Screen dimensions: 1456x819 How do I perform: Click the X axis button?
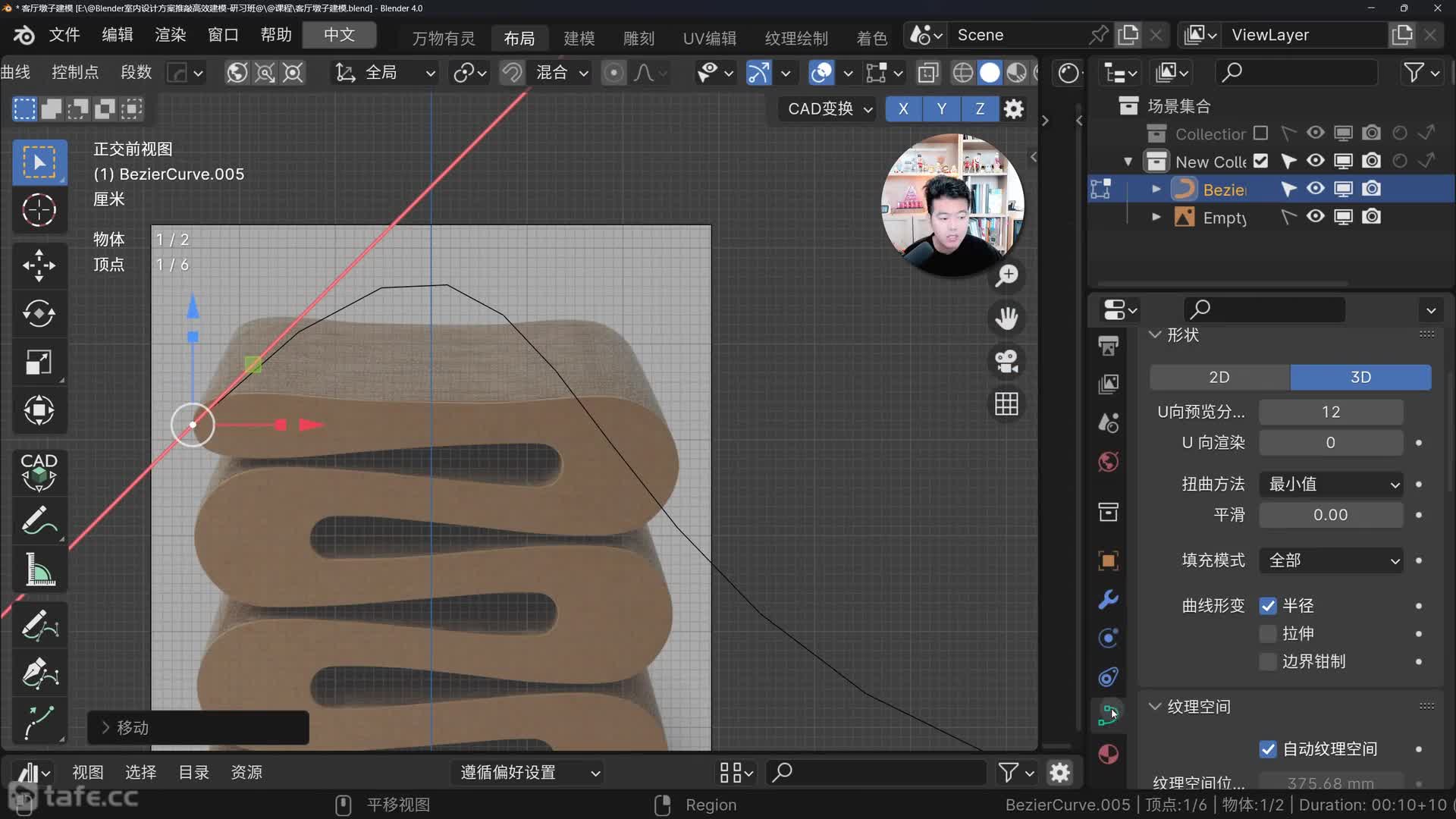coord(903,108)
